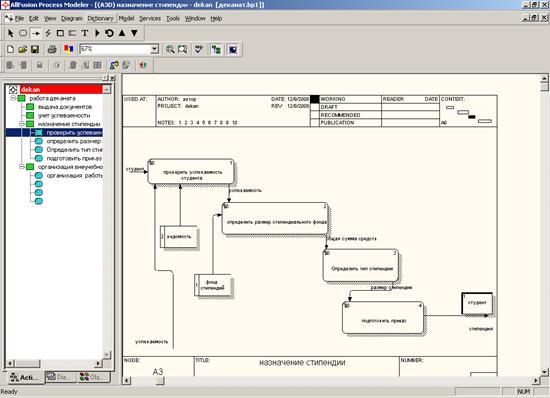The width and height of the screenshot is (550, 398).
Task: Switch to the Obj... explorer tab
Action: point(94,377)
